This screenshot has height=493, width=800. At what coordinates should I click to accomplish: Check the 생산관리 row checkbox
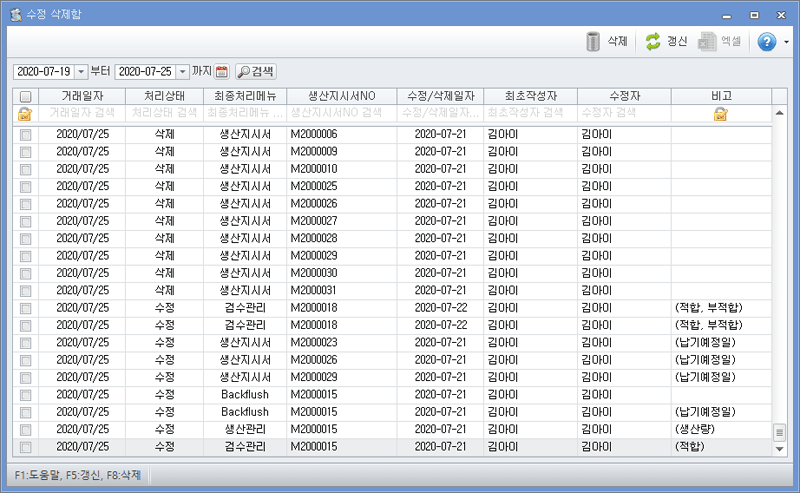[x=25, y=429]
